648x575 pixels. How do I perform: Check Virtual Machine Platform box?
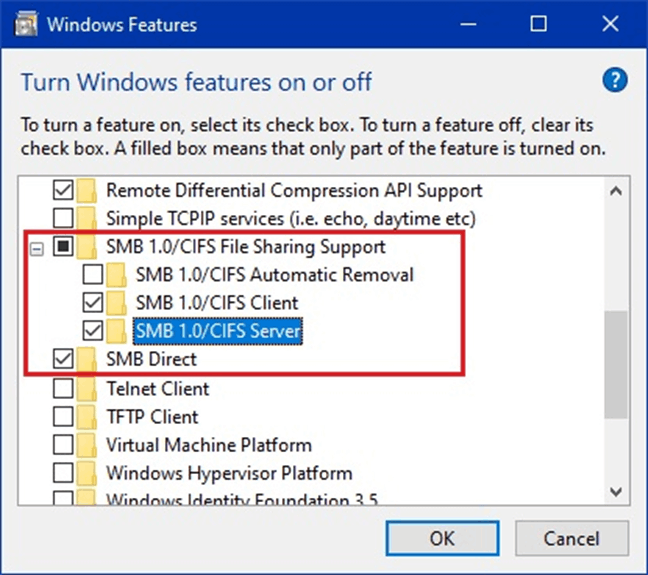pos(63,445)
